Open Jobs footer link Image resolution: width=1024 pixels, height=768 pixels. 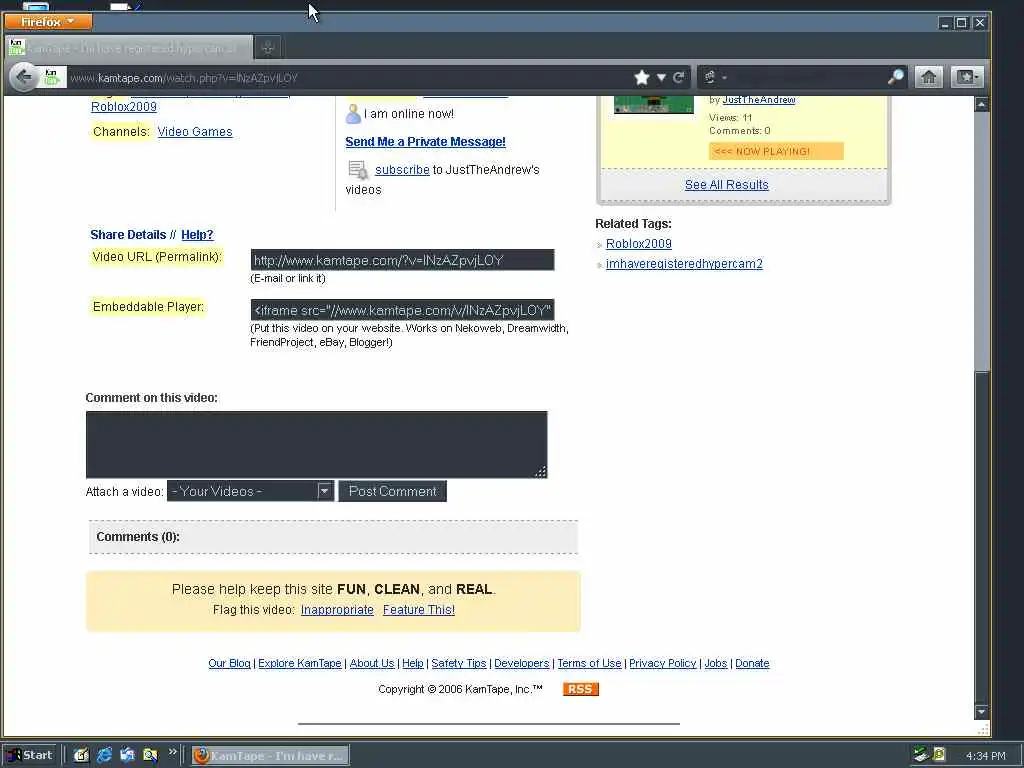716,664
